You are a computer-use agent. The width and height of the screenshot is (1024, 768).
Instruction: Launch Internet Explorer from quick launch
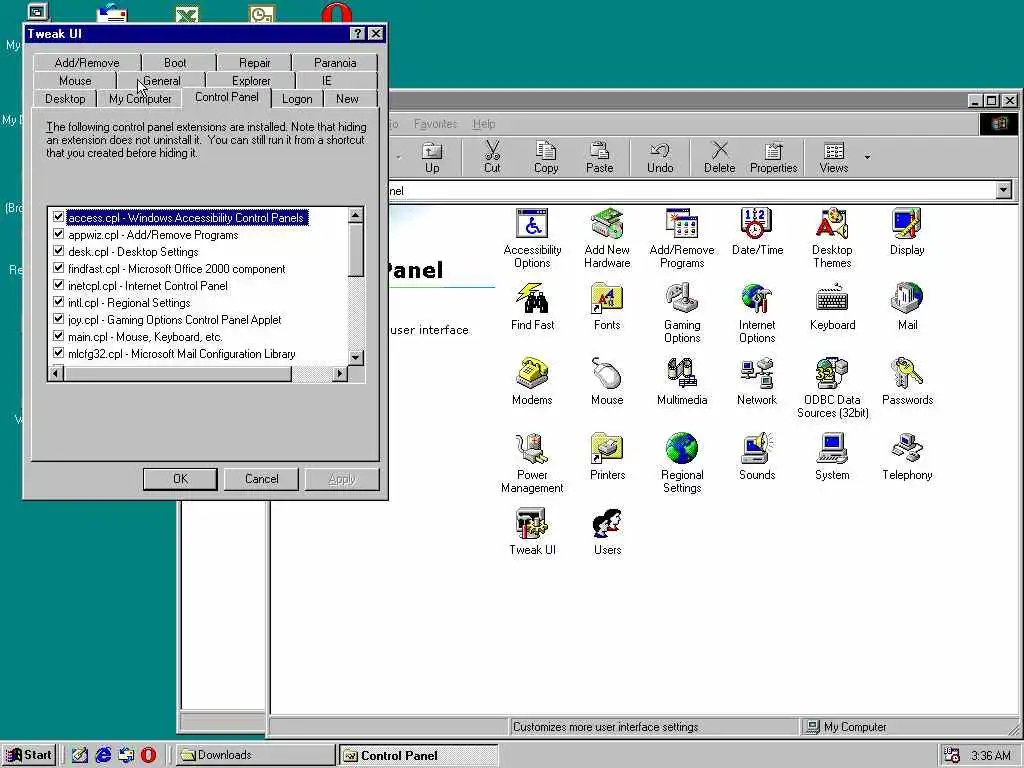coord(103,755)
